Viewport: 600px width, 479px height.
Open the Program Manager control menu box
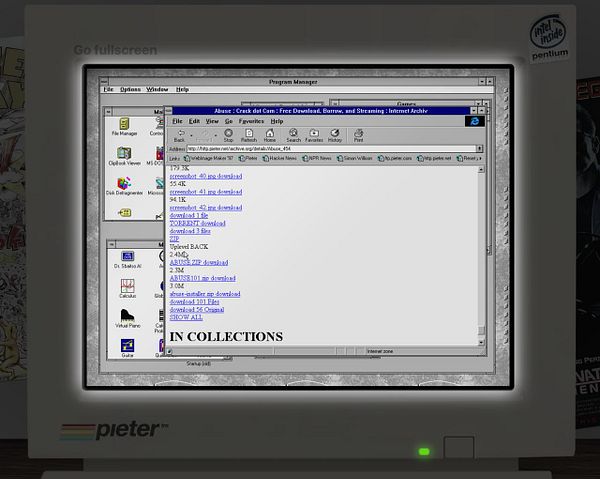point(104,81)
